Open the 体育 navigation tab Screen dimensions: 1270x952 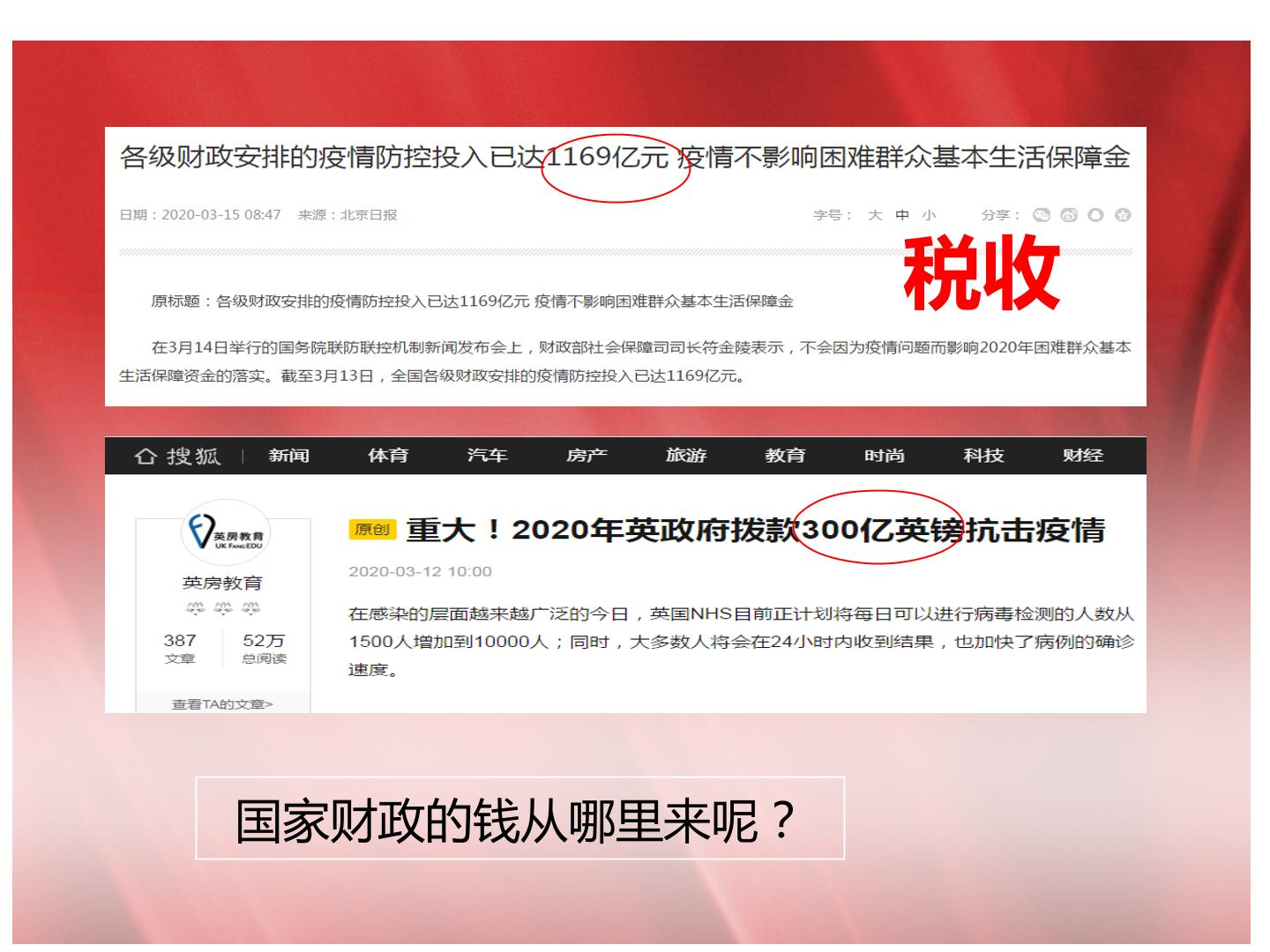click(388, 456)
